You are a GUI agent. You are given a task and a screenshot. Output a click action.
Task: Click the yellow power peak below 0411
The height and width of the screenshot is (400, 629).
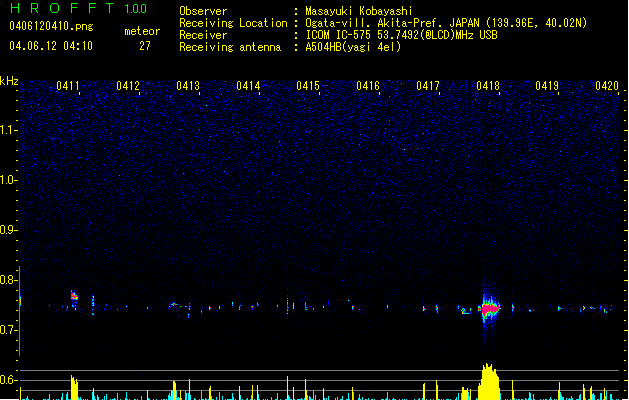74,388
